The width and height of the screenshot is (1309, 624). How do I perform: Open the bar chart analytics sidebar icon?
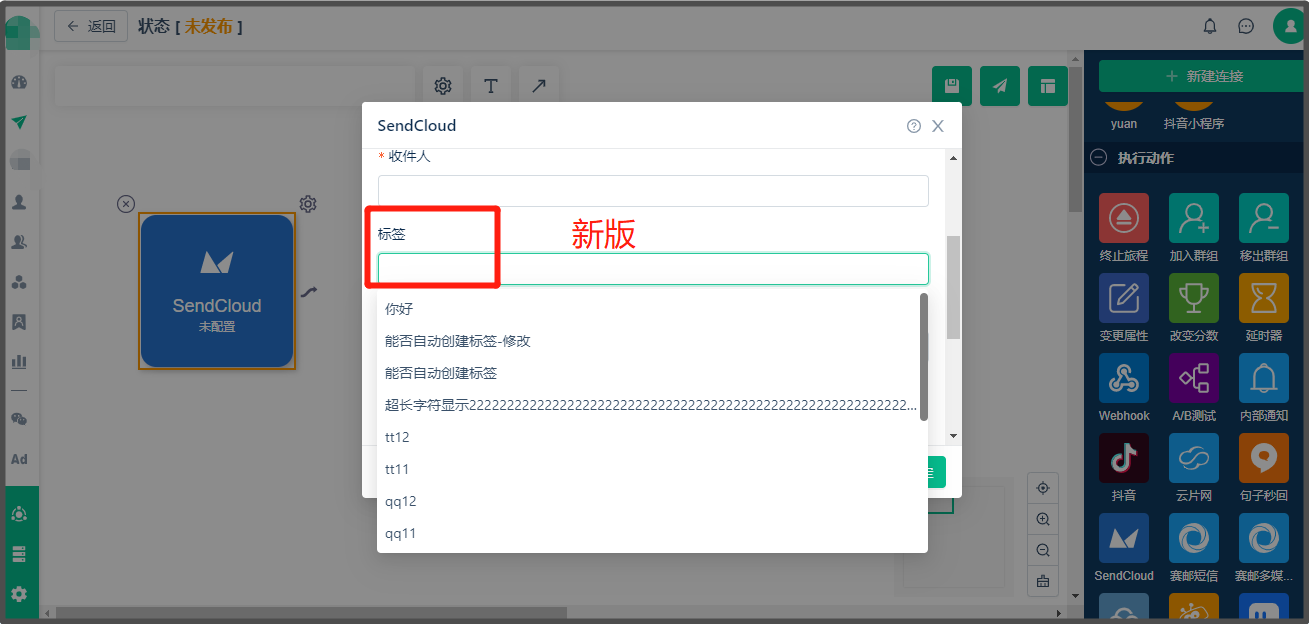tap(19, 361)
